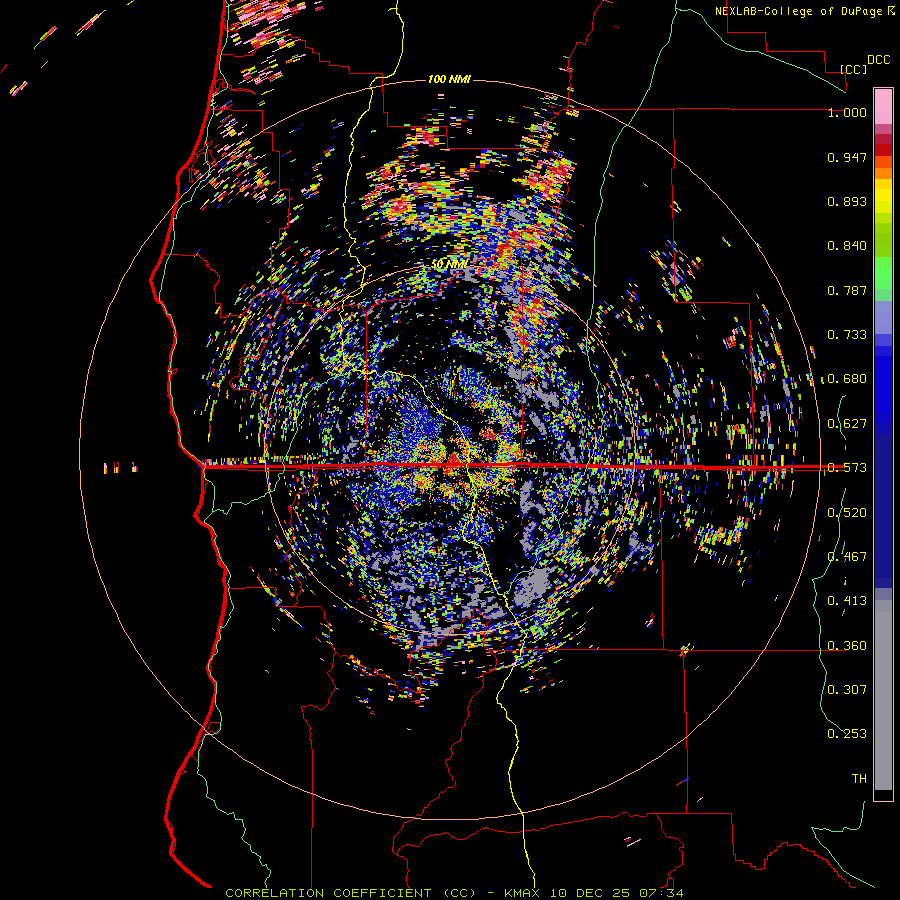
Task: Select the 0.840 scale value
Action: click(847, 246)
